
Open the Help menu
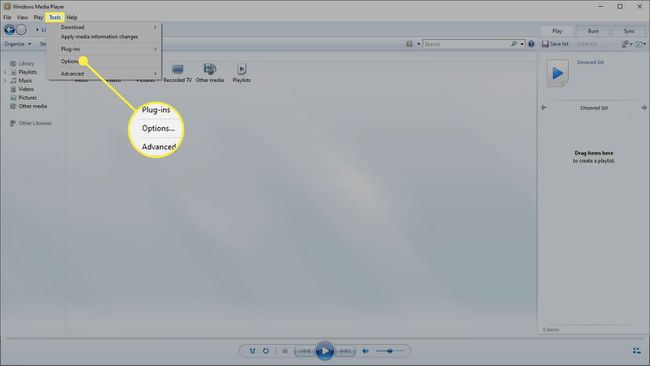pyautogui.click(x=72, y=17)
